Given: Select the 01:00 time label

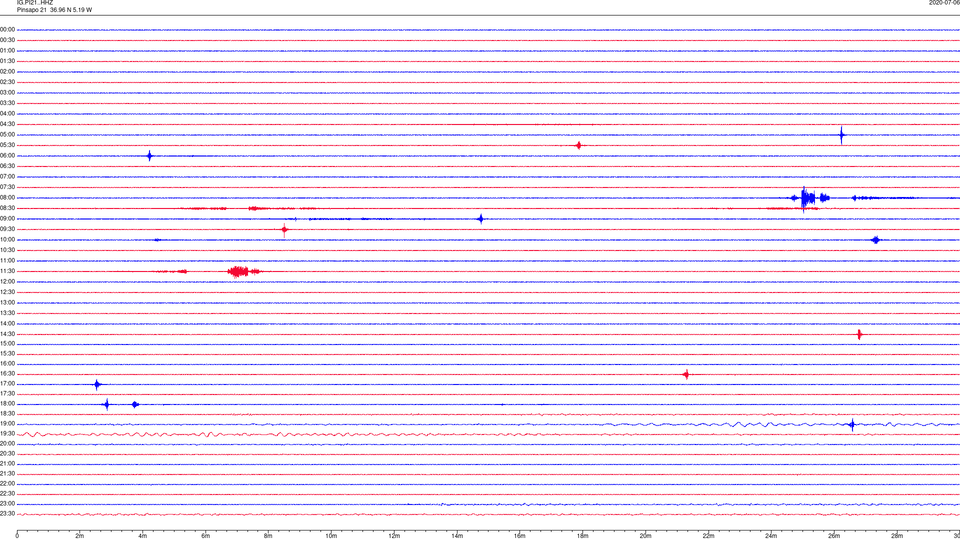Looking at the screenshot, I should [7, 51].
